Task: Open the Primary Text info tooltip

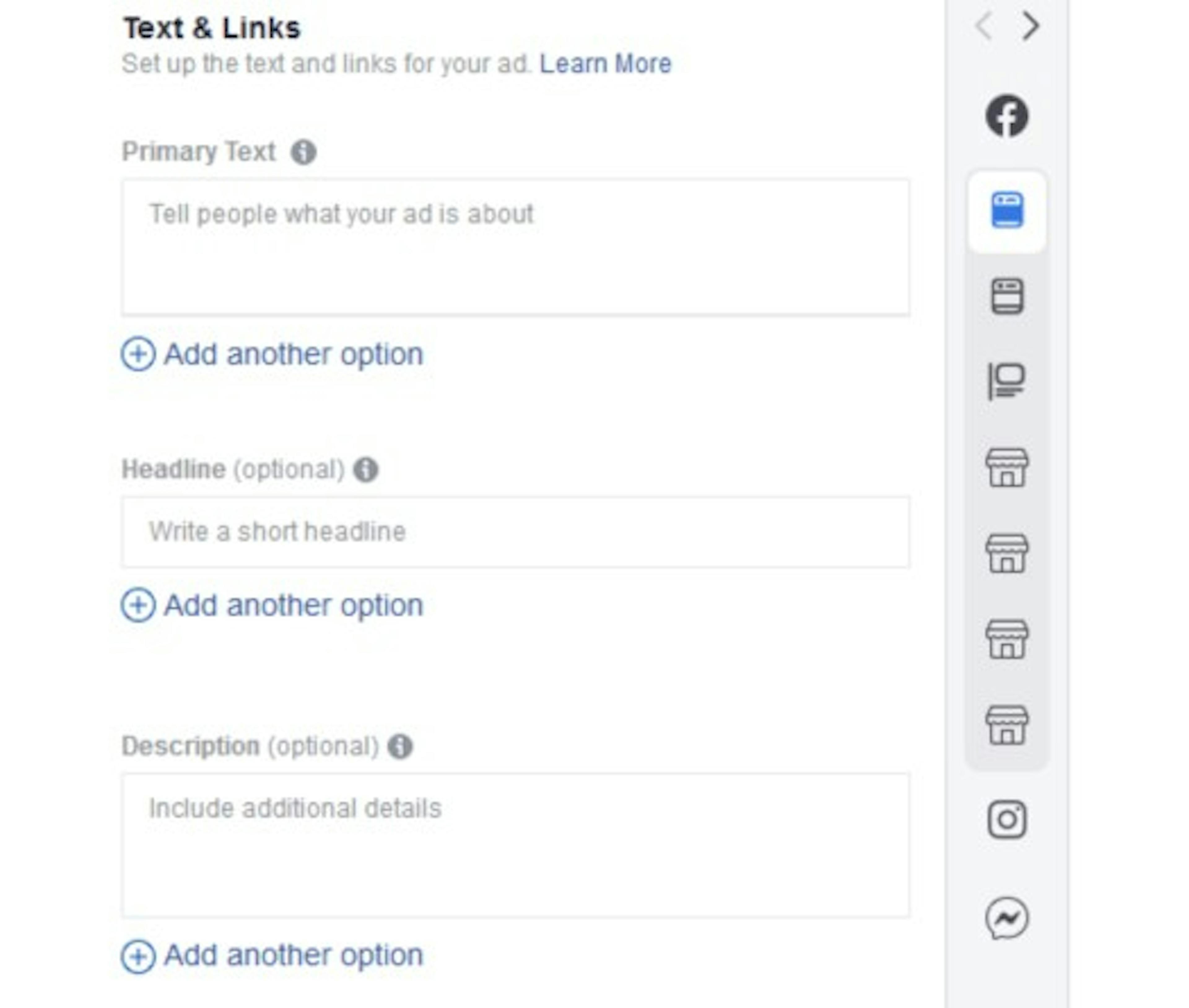Action: tap(303, 151)
